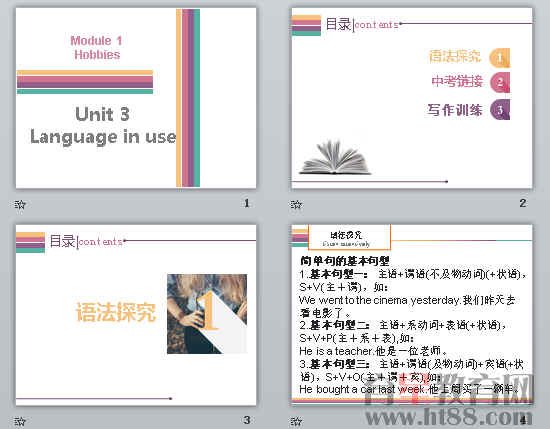Click slide number 1 label
The image size is (550, 429).
247,203
